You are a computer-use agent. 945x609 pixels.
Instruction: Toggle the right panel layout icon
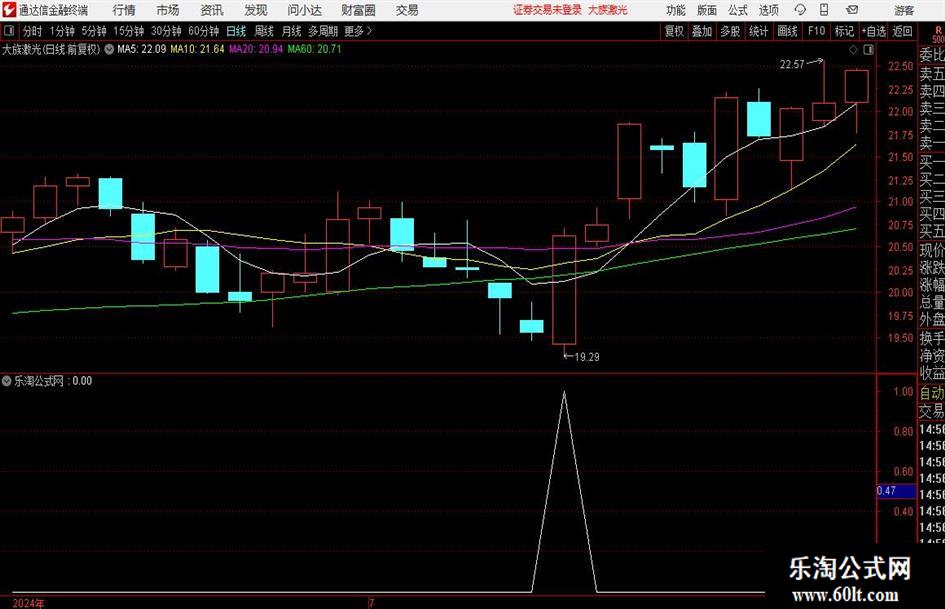(x=868, y=49)
